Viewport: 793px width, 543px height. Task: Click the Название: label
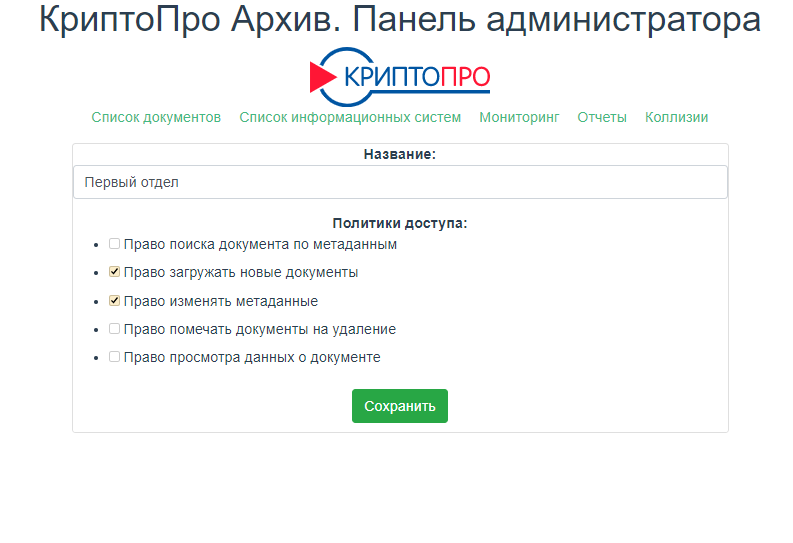[400, 154]
